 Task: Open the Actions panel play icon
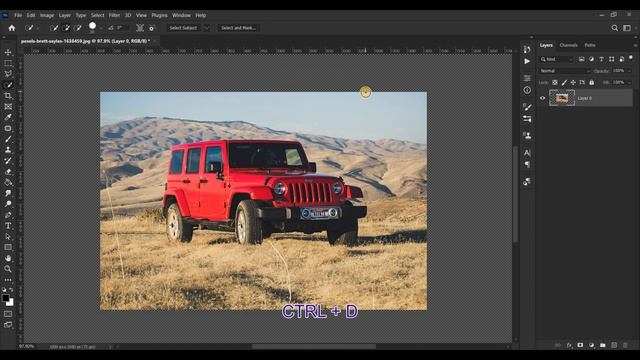point(527,61)
